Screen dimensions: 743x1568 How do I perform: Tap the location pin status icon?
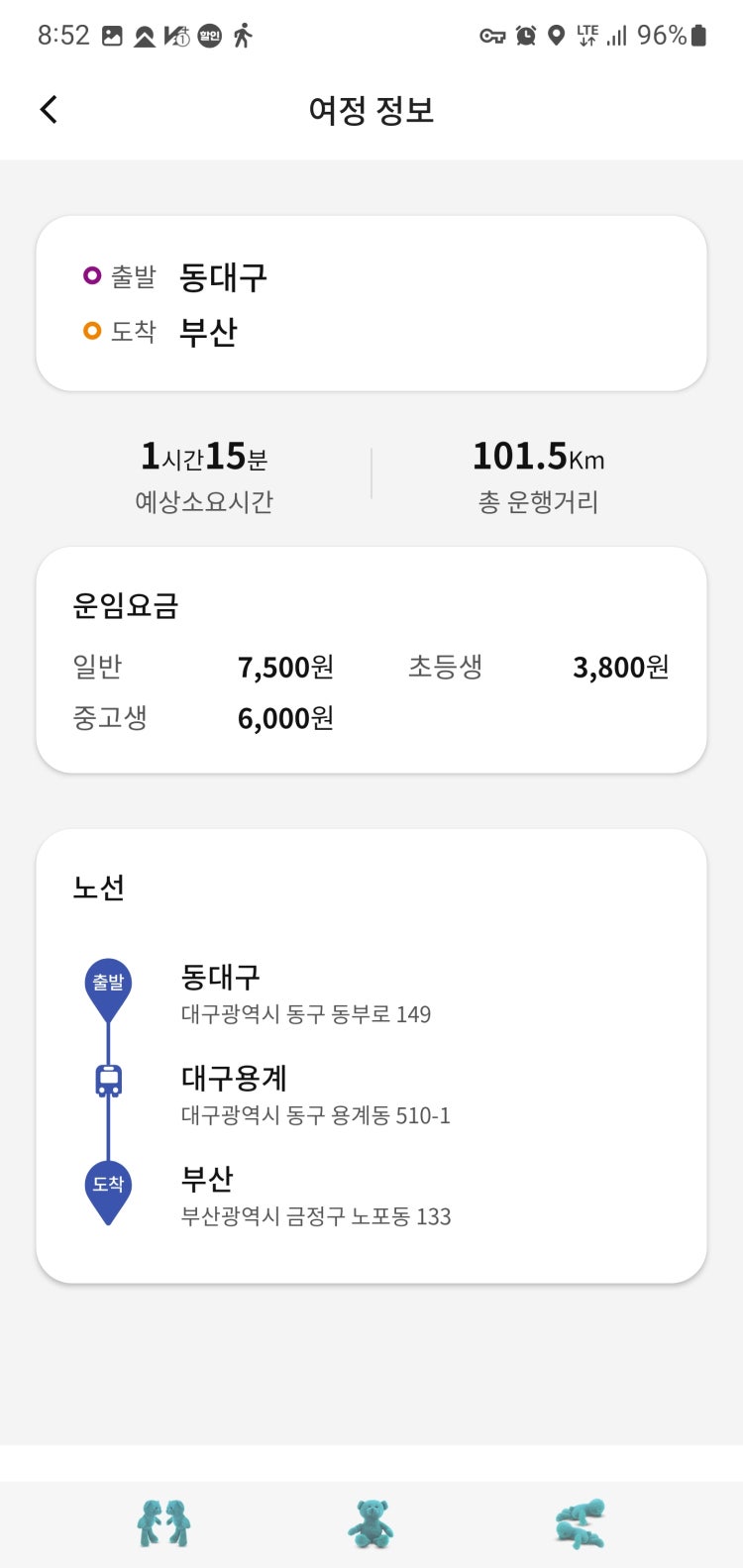(x=557, y=36)
